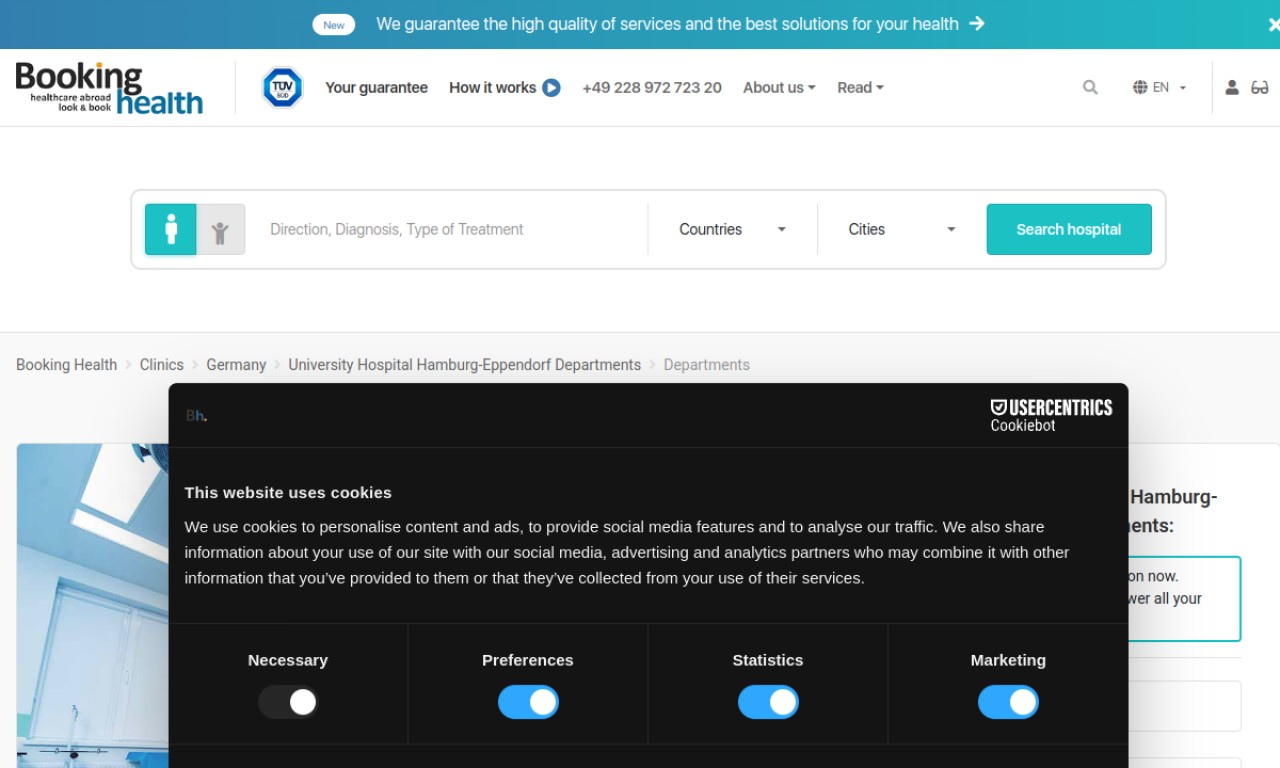The image size is (1280, 768).
Task: Open the Countries dropdown
Action: coord(732,229)
